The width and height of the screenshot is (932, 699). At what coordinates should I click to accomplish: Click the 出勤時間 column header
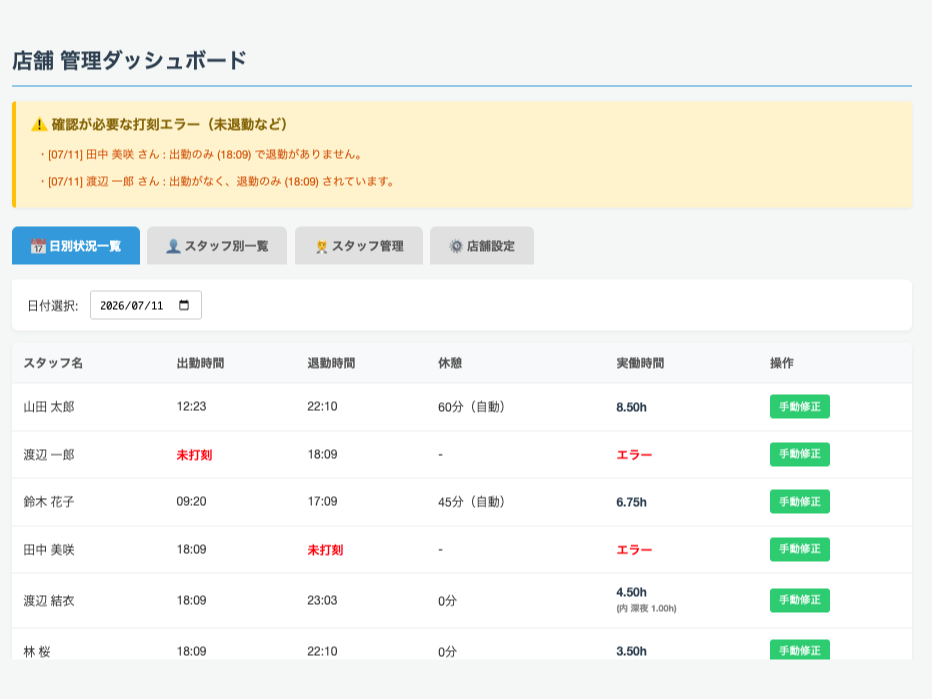click(x=200, y=363)
